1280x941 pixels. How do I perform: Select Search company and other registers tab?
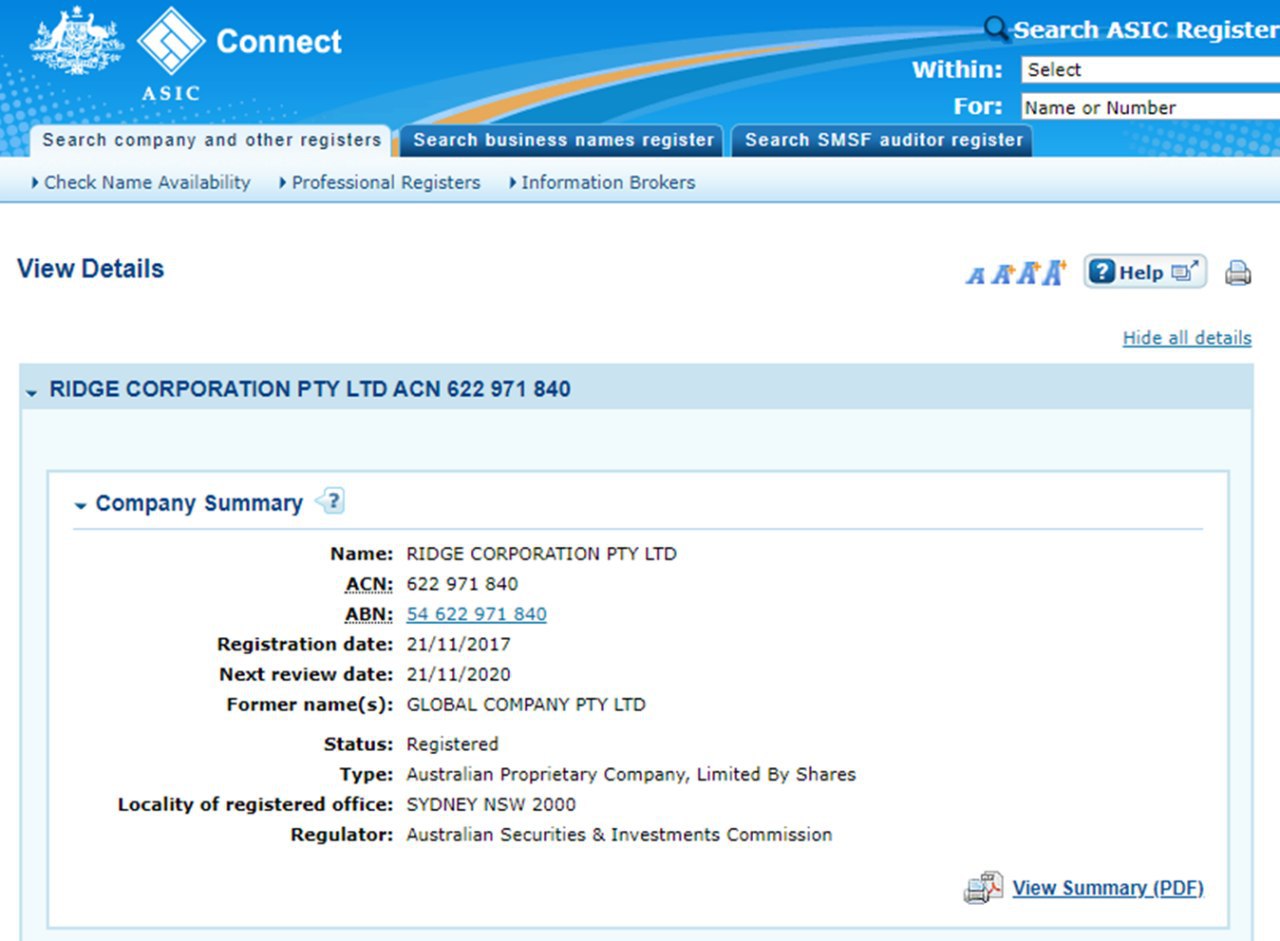211,140
